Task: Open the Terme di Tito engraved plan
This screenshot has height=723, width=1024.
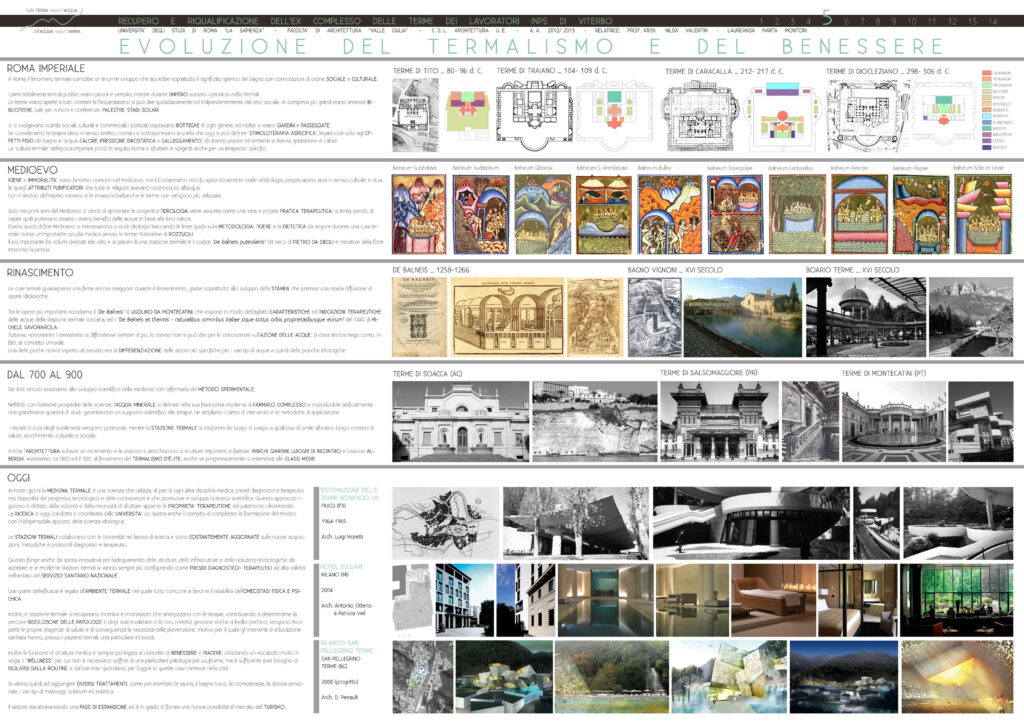Action: tap(415, 116)
